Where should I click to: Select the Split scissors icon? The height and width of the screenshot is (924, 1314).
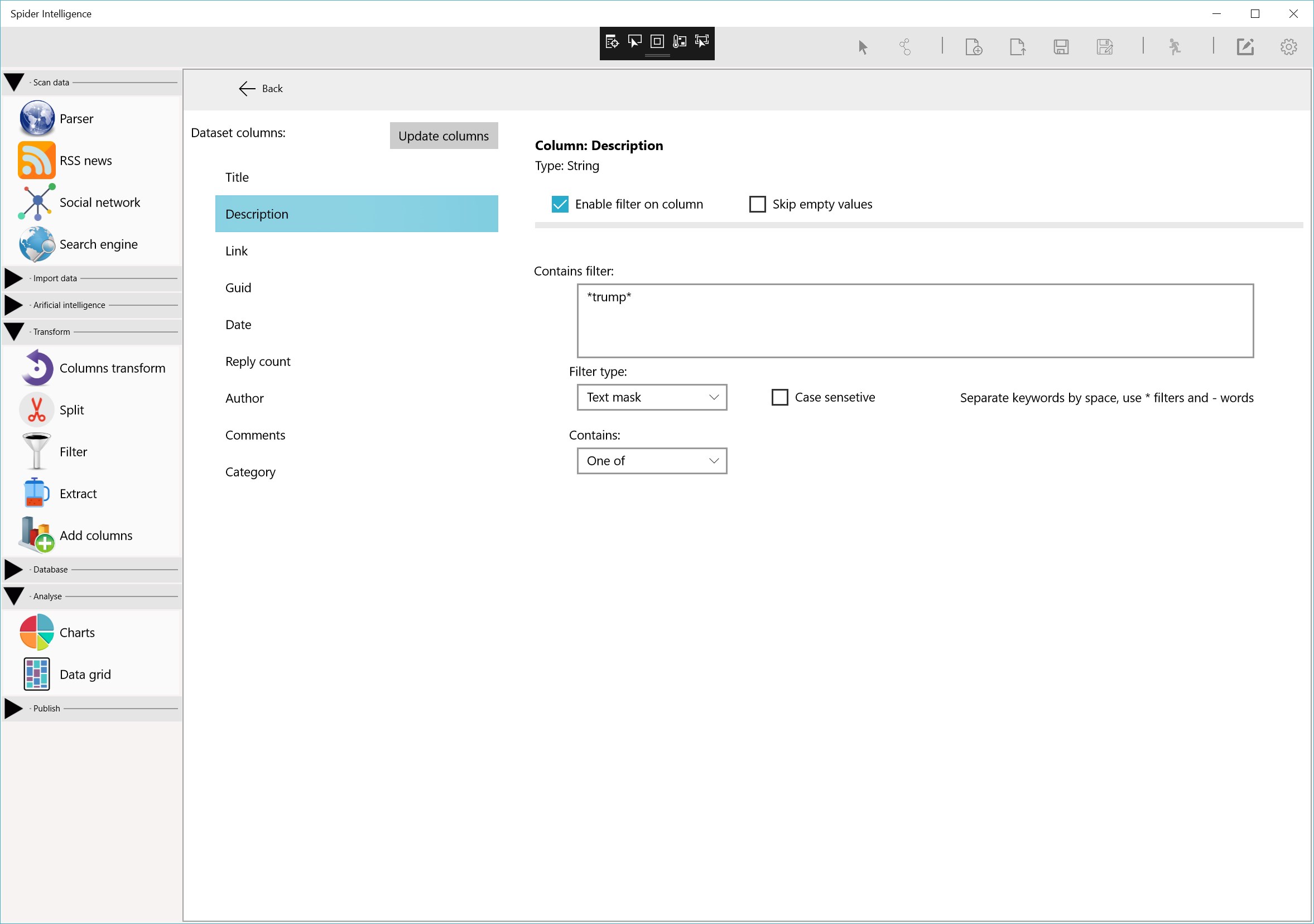click(37, 410)
